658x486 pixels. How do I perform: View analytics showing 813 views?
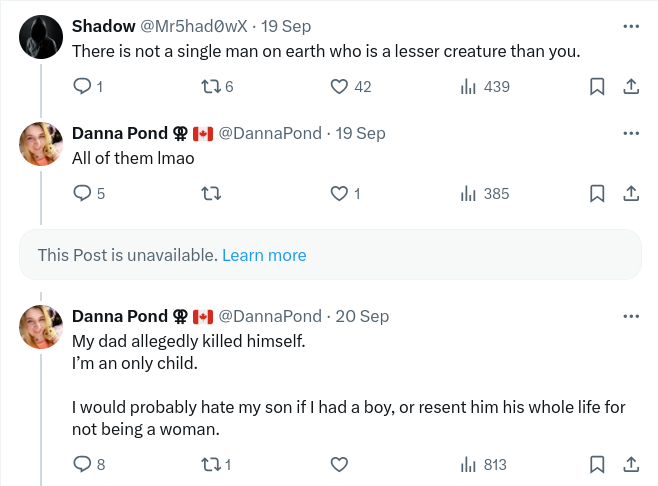(x=467, y=464)
